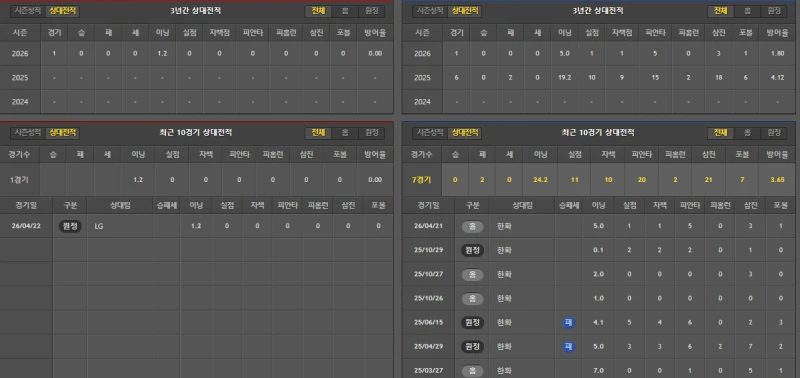The image size is (800, 378).
Task: Click the 1경기 summary cell
Action: point(19,180)
